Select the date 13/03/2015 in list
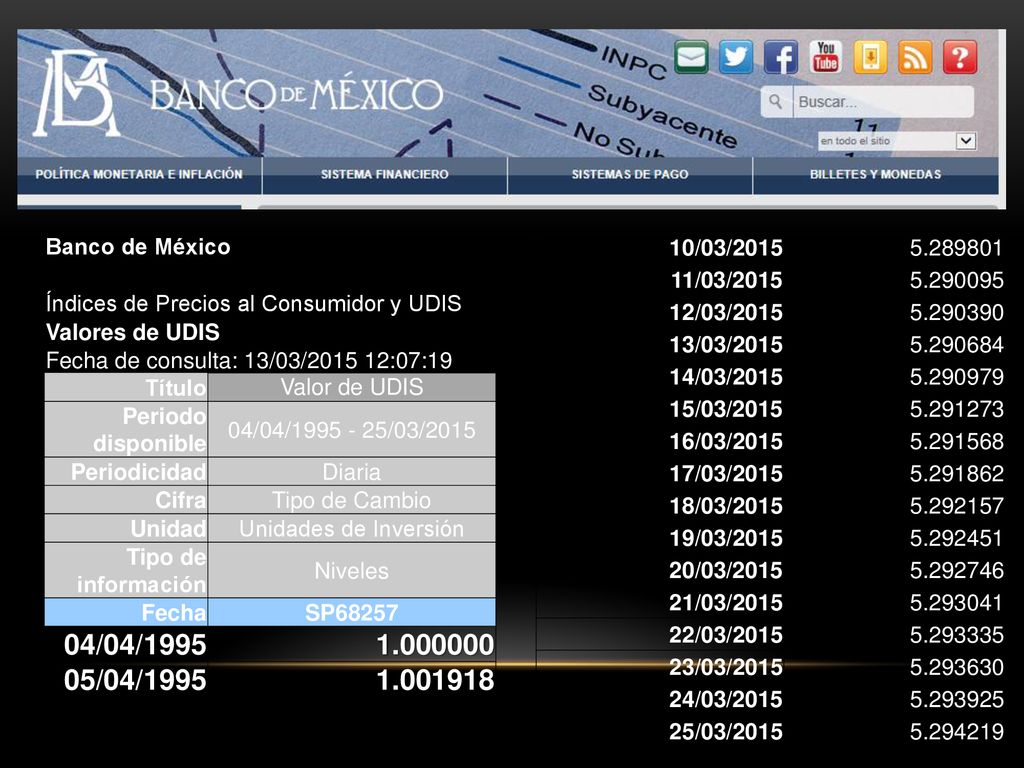The height and width of the screenshot is (768, 1024). tap(726, 345)
